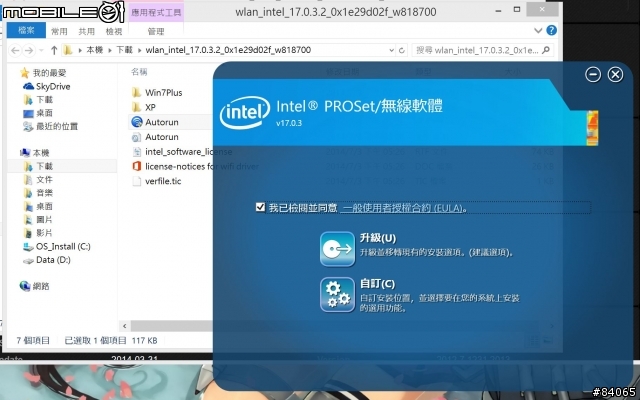This screenshot has height=400, width=640.
Task: Select 下載 under 本機
Action: click(44, 166)
